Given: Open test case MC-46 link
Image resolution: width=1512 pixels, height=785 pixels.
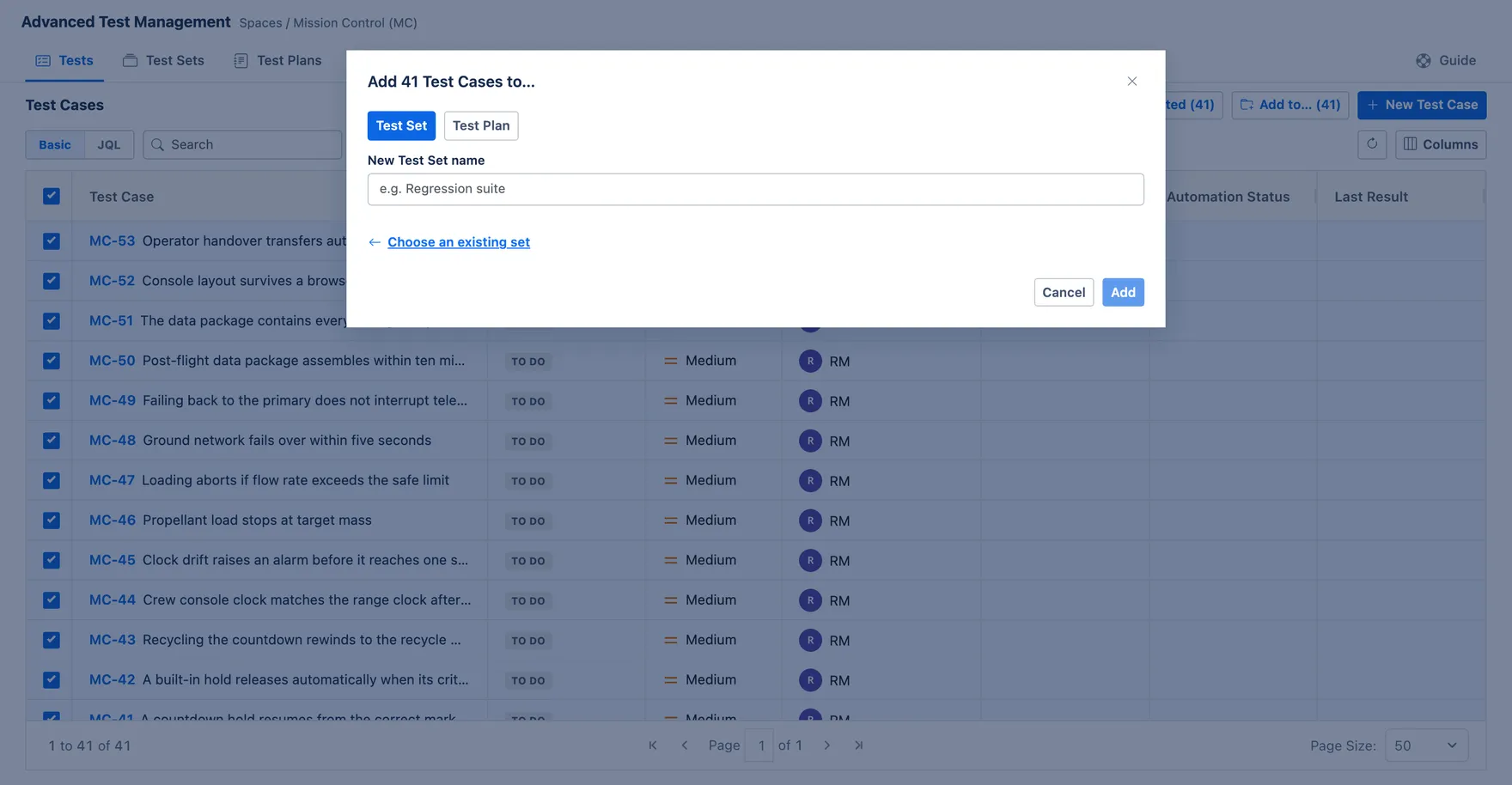Looking at the screenshot, I should [x=113, y=520].
